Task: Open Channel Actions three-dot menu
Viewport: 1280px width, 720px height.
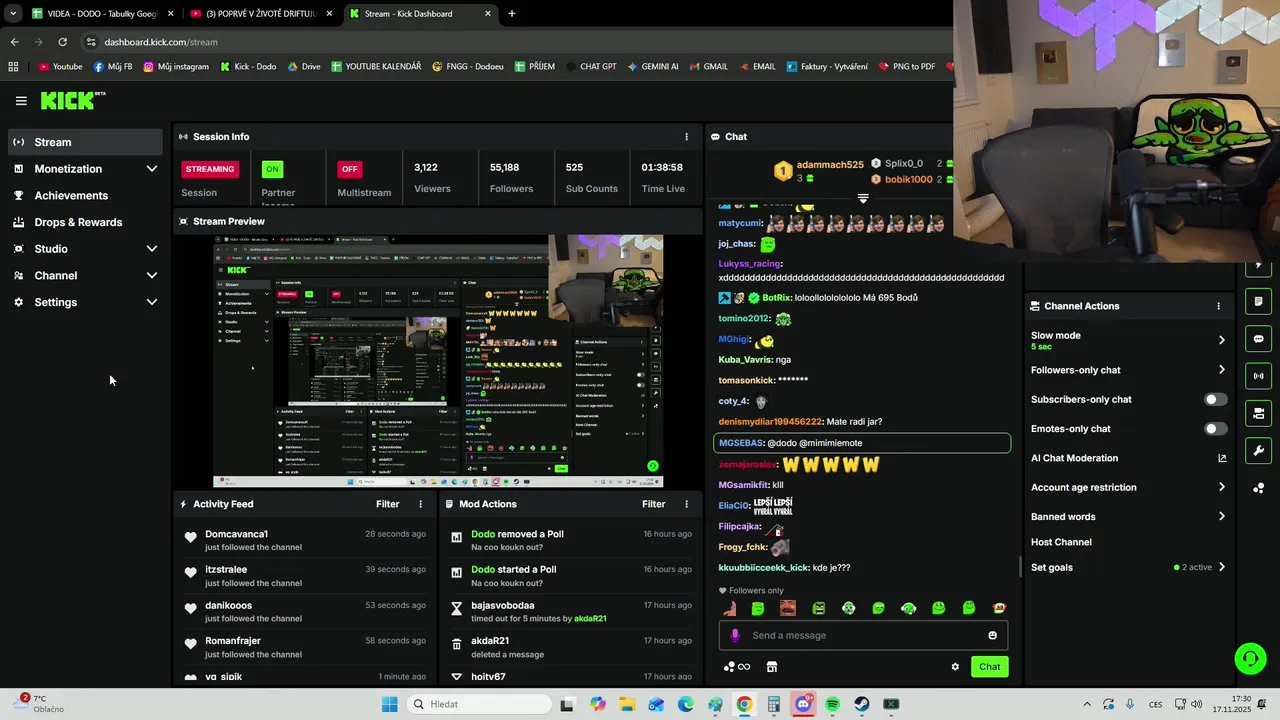Action: (x=1218, y=306)
